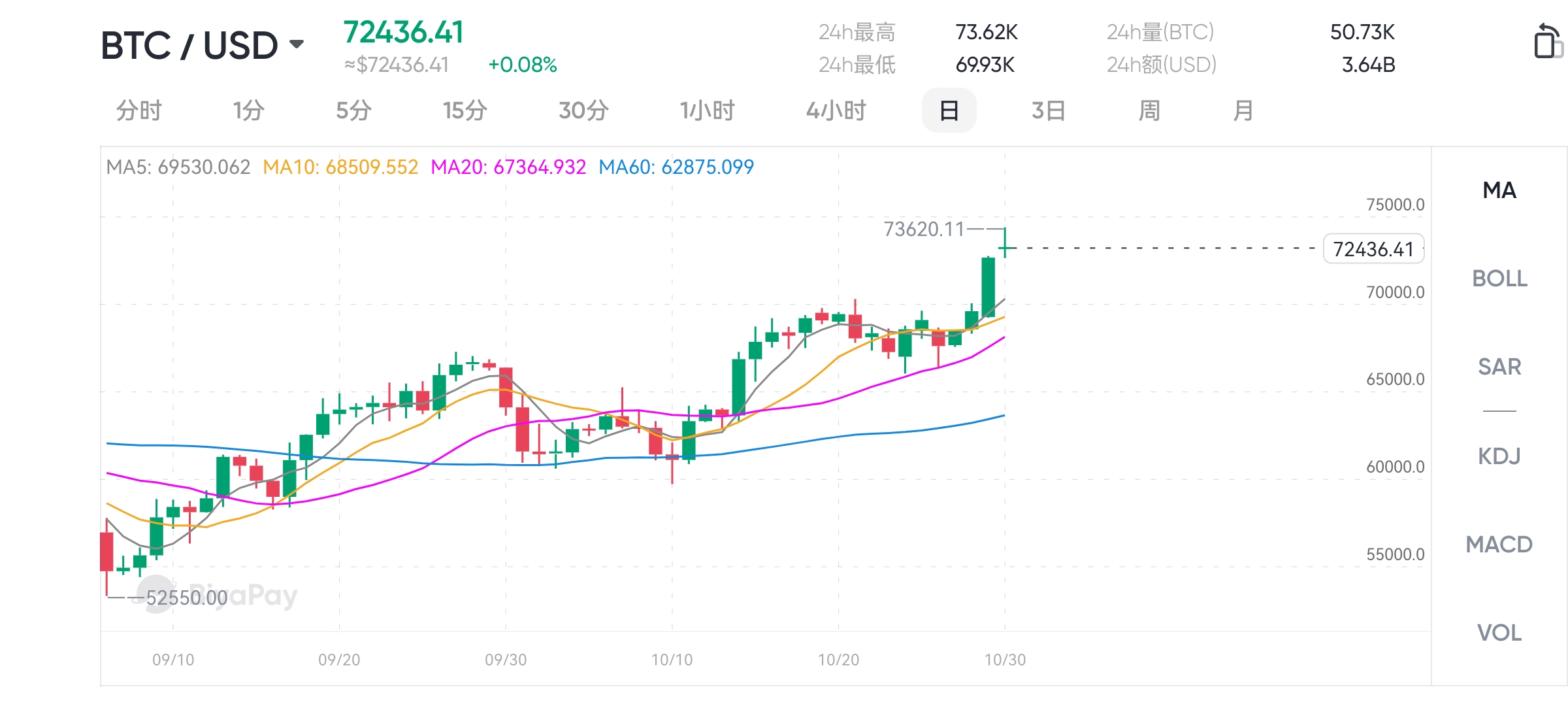Click the MA20: 67364.932 legend label
The width and height of the screenshot is (1568, 706).
(508, 167)
